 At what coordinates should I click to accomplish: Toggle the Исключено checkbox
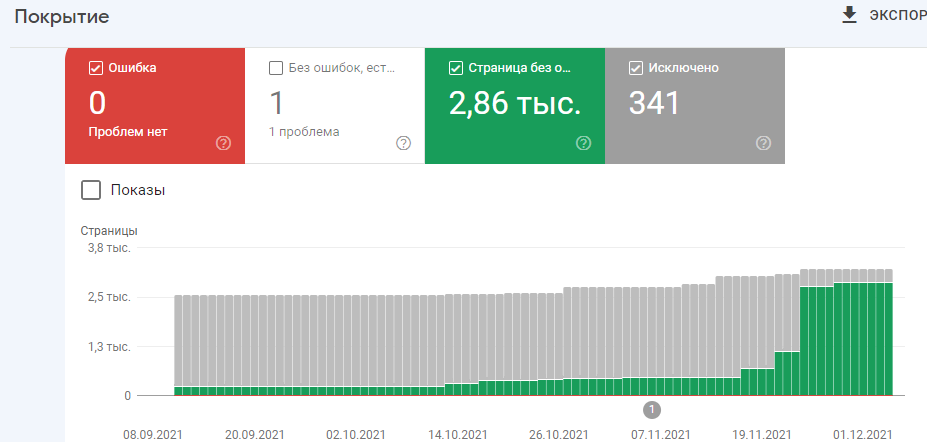636,68
